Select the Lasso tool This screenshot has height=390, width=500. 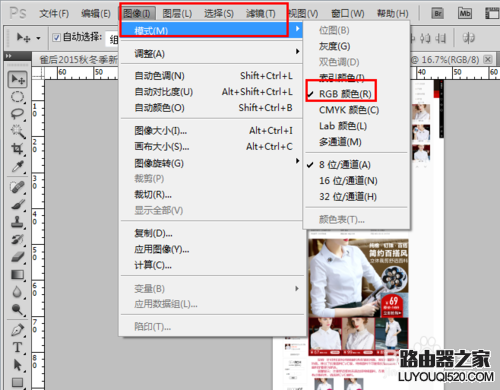17,114
